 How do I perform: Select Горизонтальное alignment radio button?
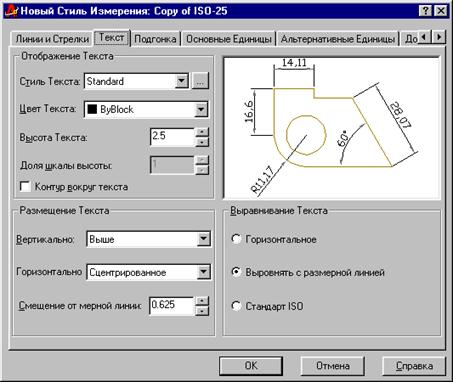point(236,239)
